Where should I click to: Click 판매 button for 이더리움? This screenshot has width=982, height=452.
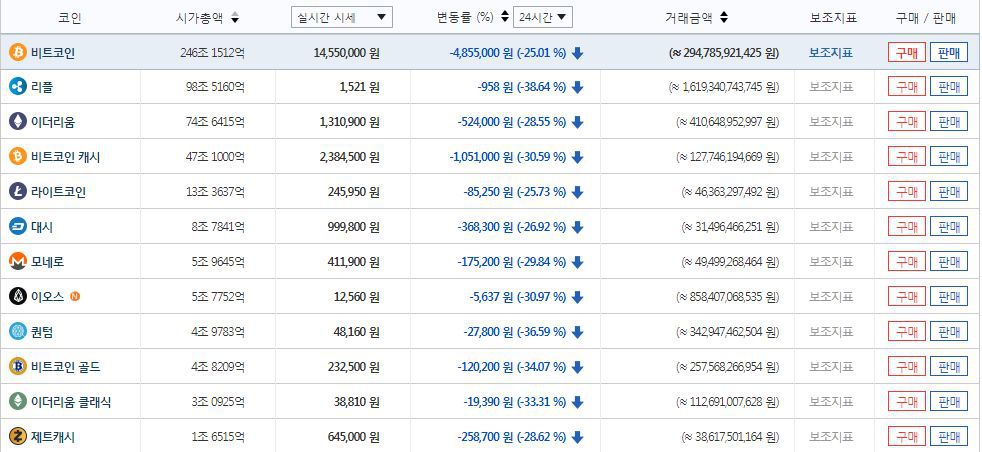(x=949, y=121)
